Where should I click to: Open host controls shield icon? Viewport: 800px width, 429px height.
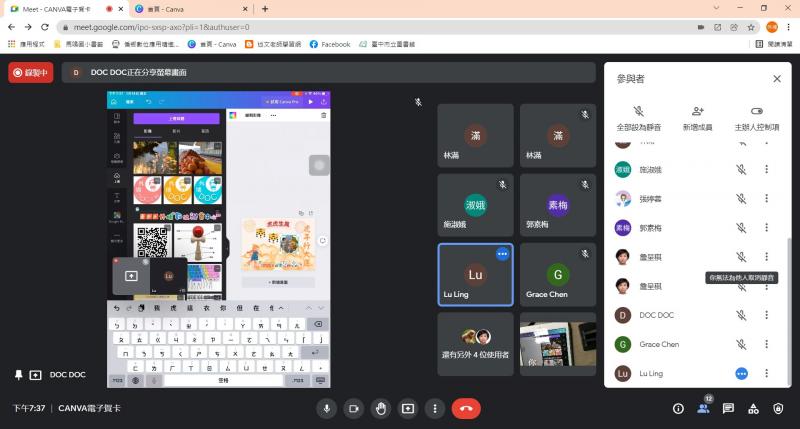[778, 408]
